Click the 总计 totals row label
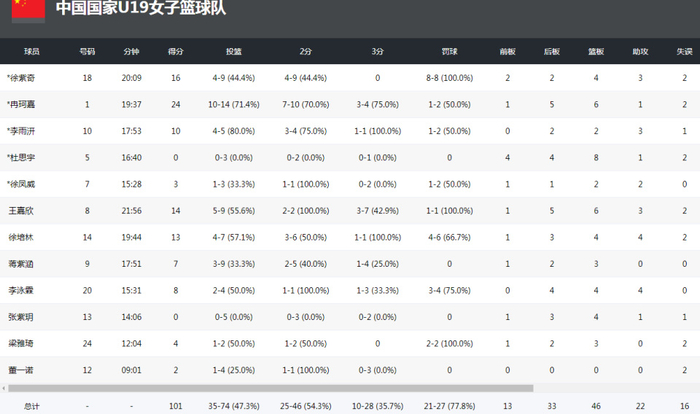The width and height of the screenshot is (700, 414). point(32,406)
